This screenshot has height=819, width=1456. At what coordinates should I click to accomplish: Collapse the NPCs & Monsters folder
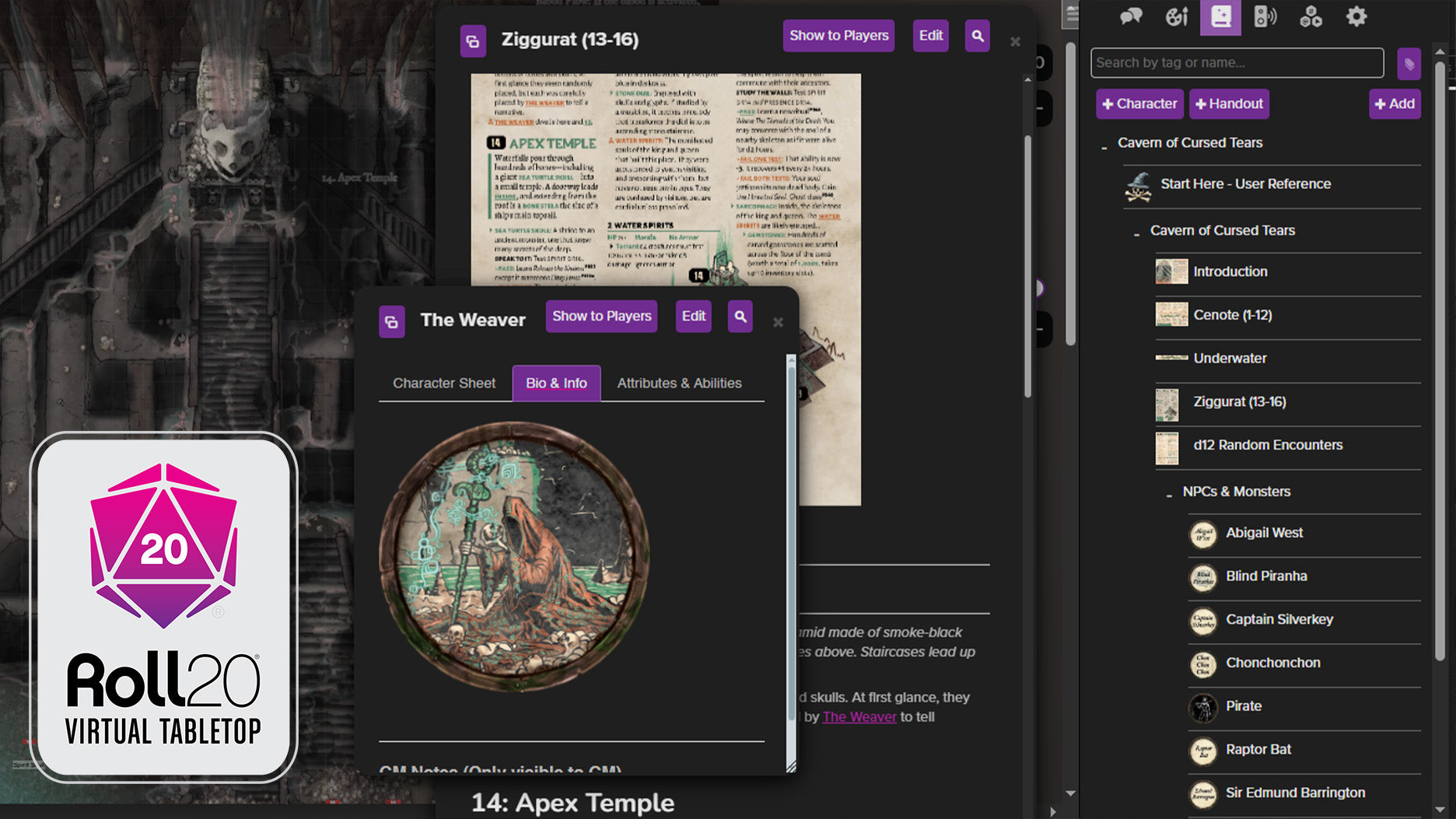pyautogui.click(x=1169, y=494)
